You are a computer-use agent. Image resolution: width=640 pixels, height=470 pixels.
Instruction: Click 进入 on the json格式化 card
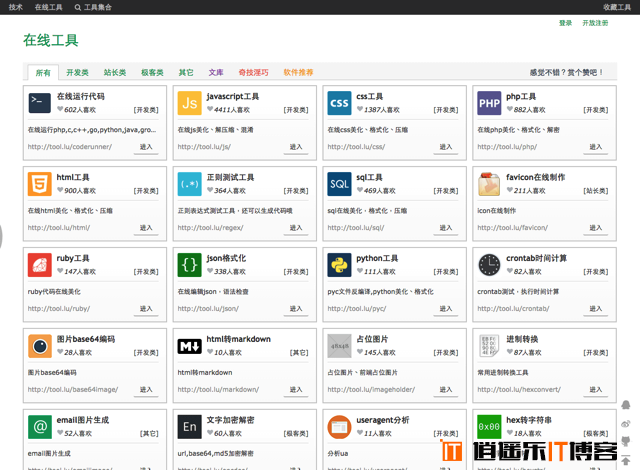(x=296, y=309)
